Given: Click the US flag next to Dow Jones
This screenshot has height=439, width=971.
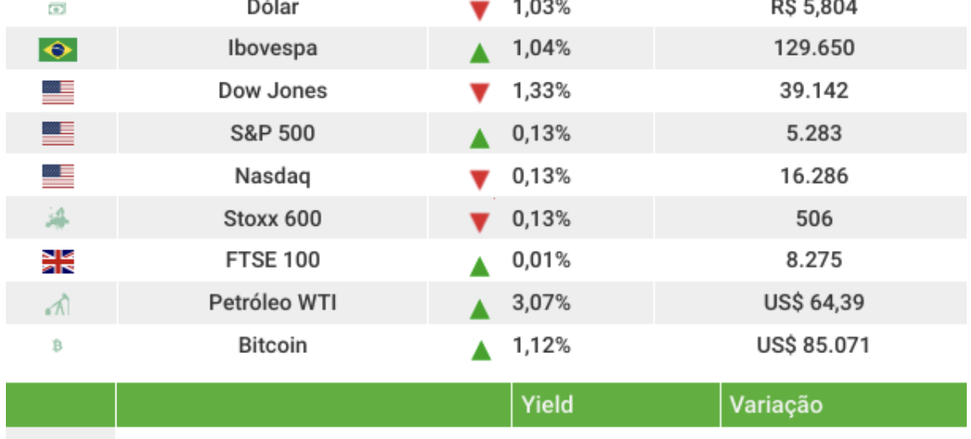Looking at the screenshot, I should [x=58, y=92].
